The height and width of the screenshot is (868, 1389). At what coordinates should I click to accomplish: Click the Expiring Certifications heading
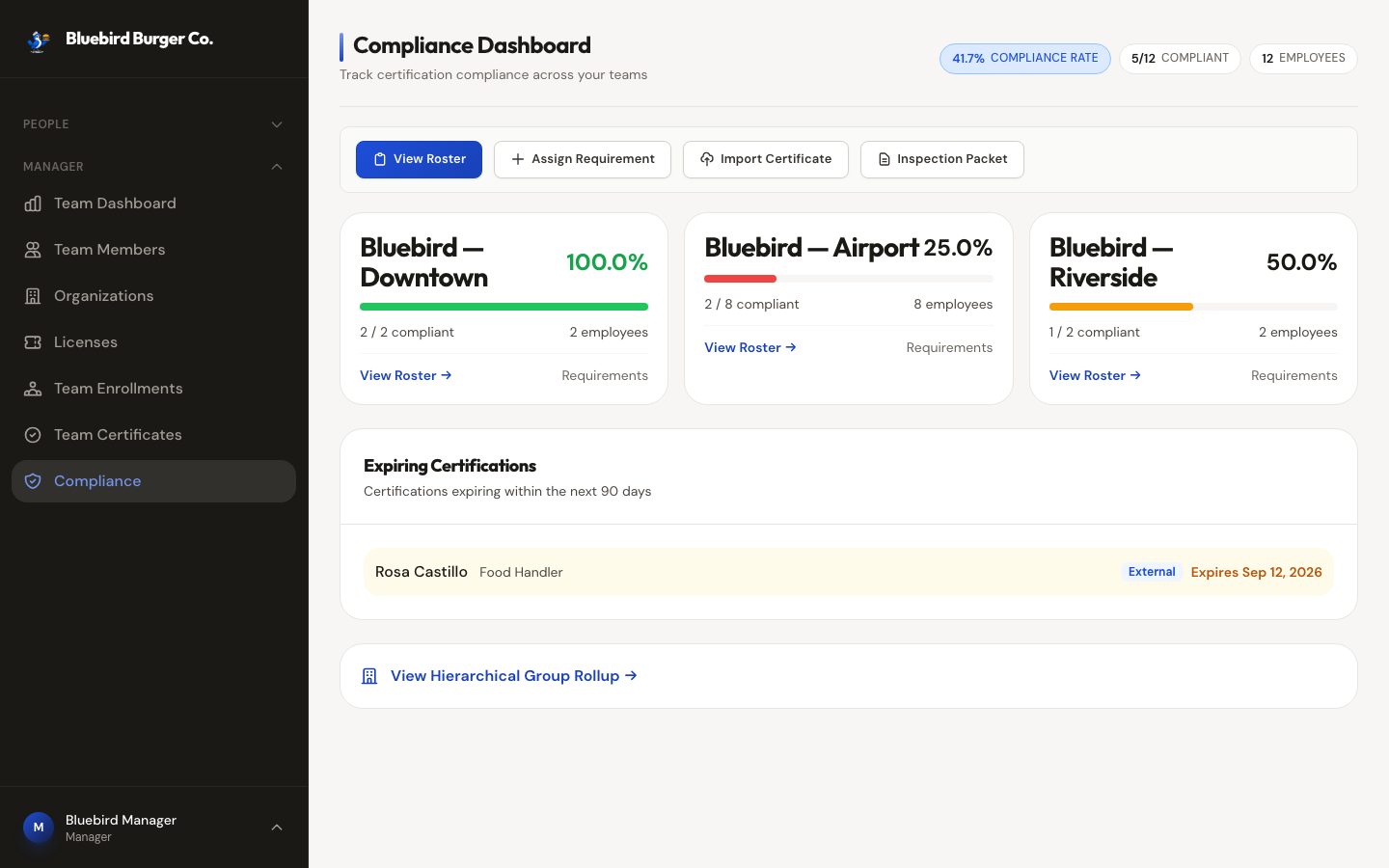(449, 466)
